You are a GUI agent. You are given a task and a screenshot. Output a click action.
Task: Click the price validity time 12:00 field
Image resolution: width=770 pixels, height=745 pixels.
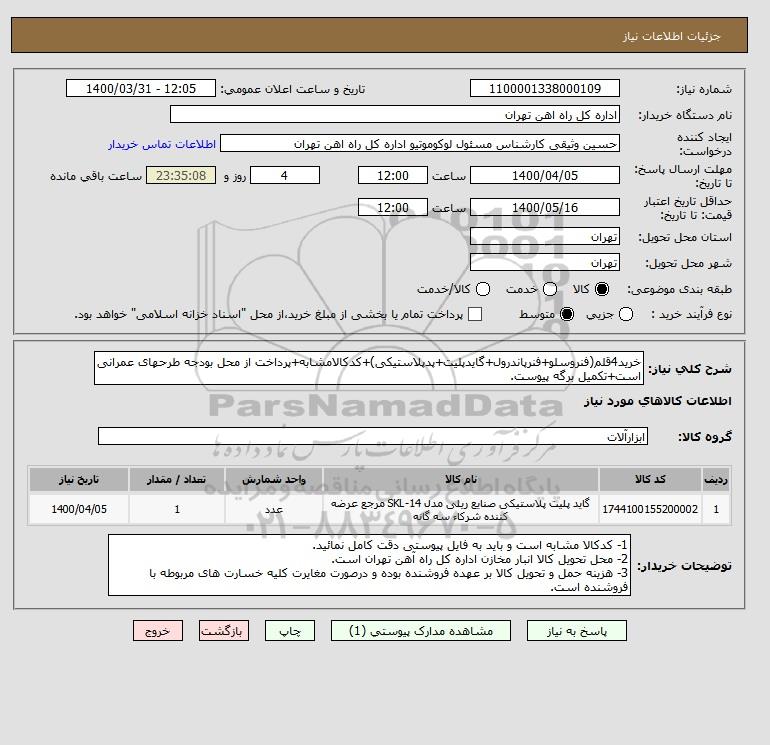(393, 207)
